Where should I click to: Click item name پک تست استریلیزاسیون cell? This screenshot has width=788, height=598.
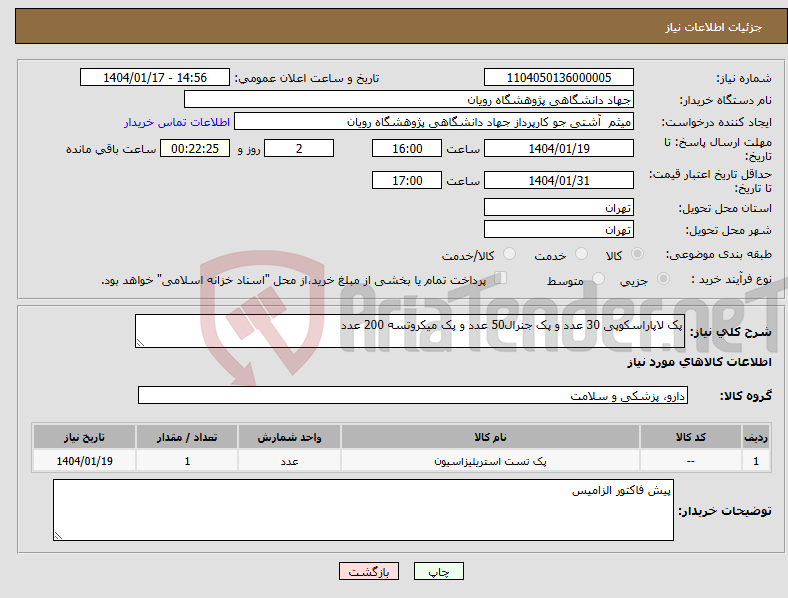pos(490,461)
